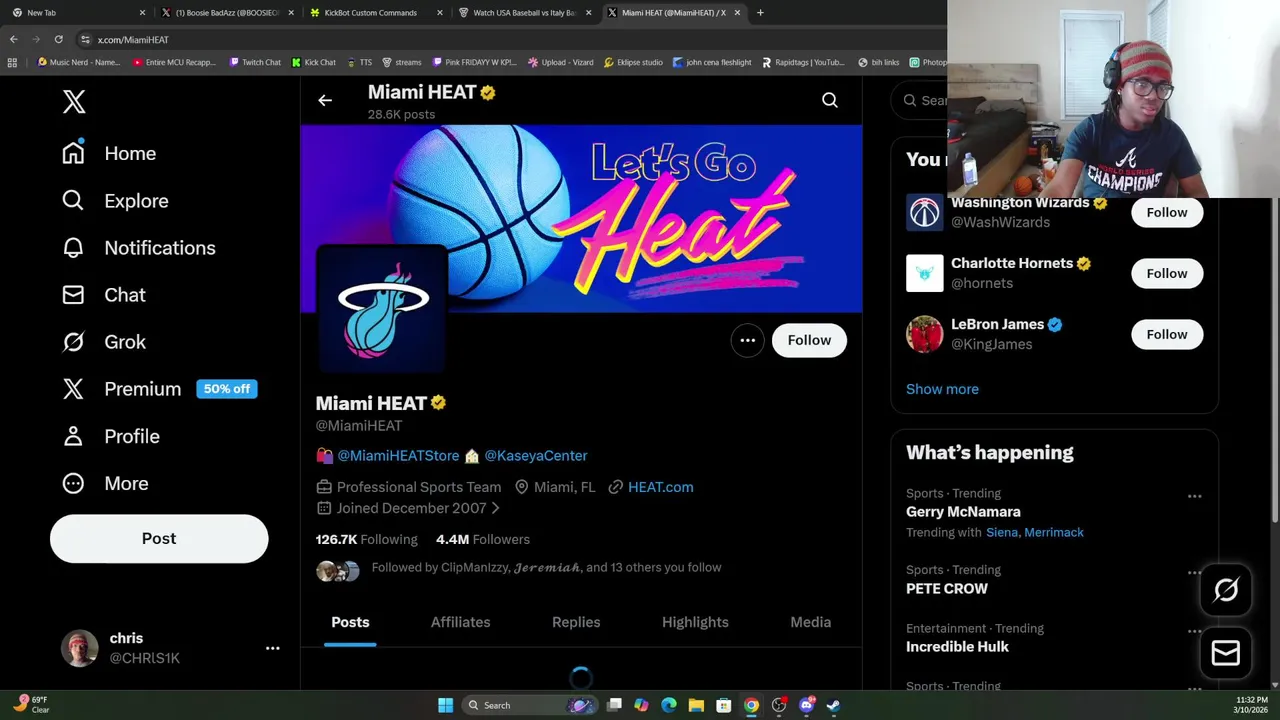View the 126.7K Following list
The width and height of the screenshot is (1280, 720).
point(366,539)
